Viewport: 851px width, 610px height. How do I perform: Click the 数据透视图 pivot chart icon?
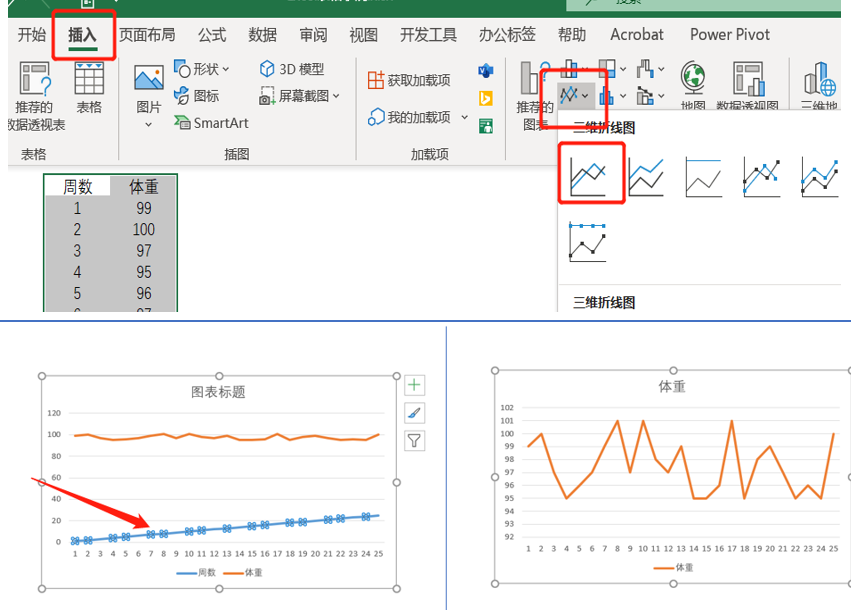[x=748, y=79]
